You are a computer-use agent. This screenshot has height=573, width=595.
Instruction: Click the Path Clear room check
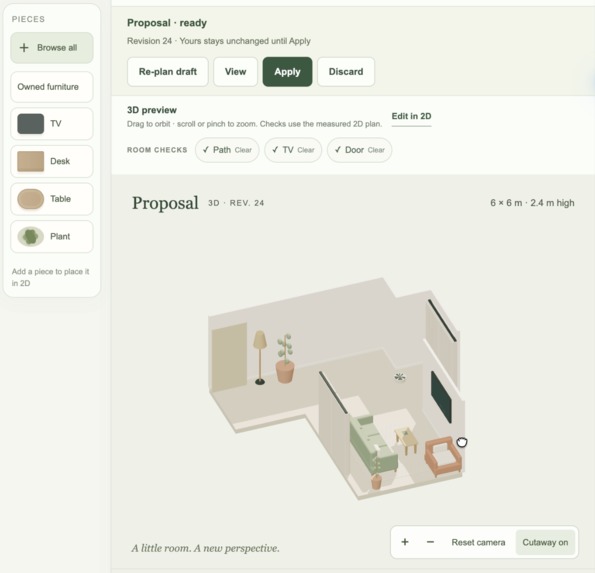pyautogui.click(x=227, y=150)
